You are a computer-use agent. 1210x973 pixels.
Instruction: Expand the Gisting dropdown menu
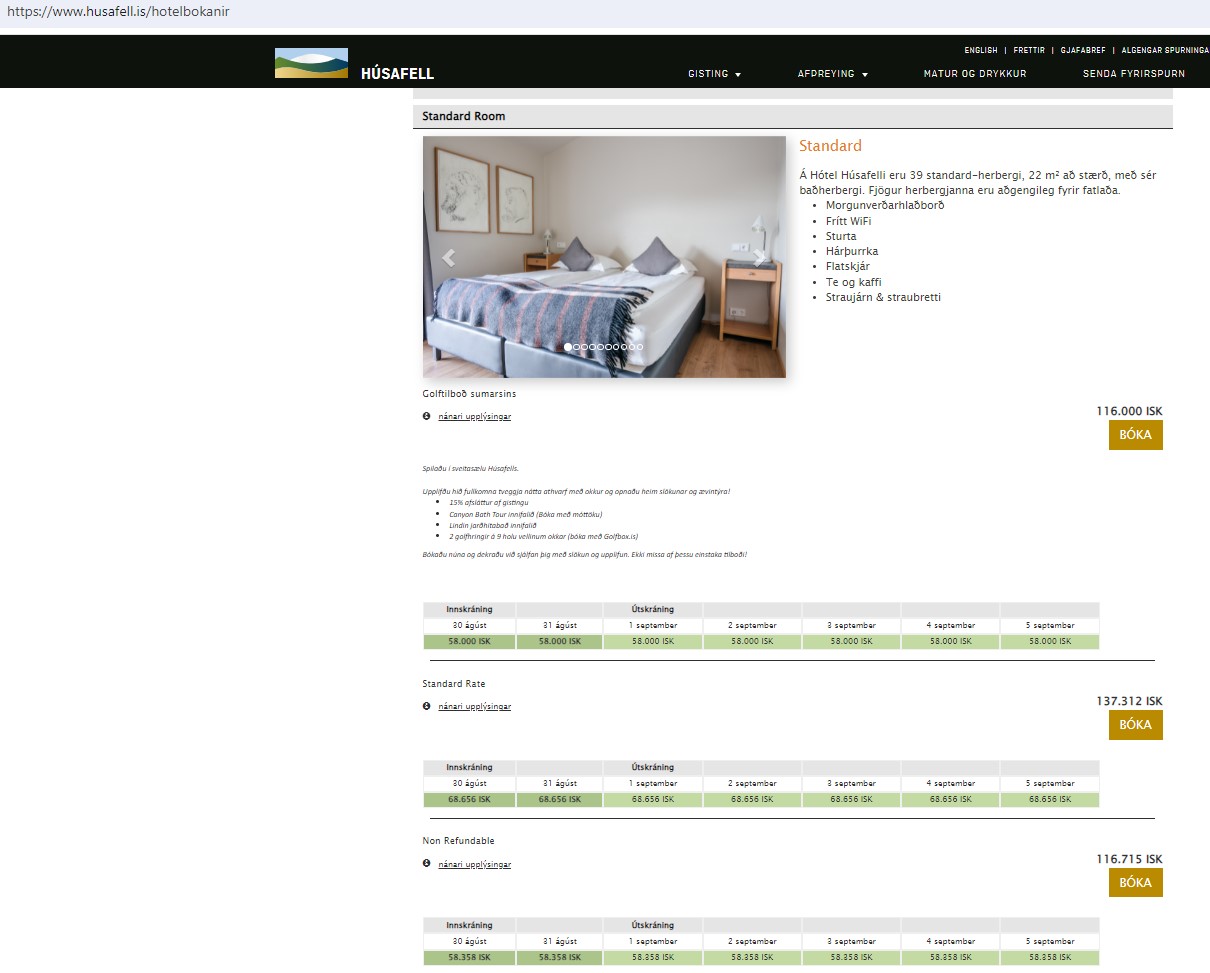coord(714,74)
